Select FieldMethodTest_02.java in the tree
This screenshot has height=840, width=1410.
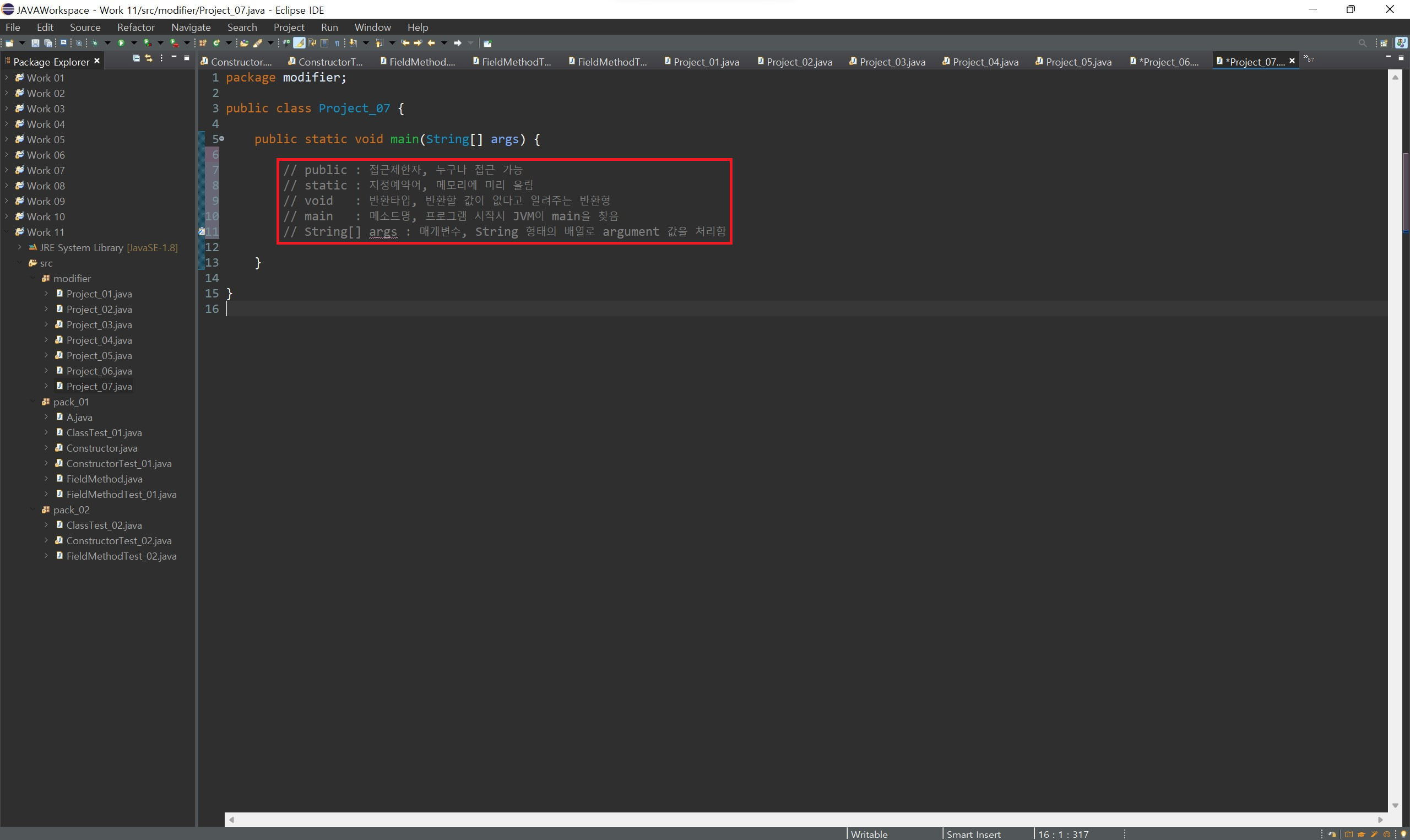coord(121,556)
